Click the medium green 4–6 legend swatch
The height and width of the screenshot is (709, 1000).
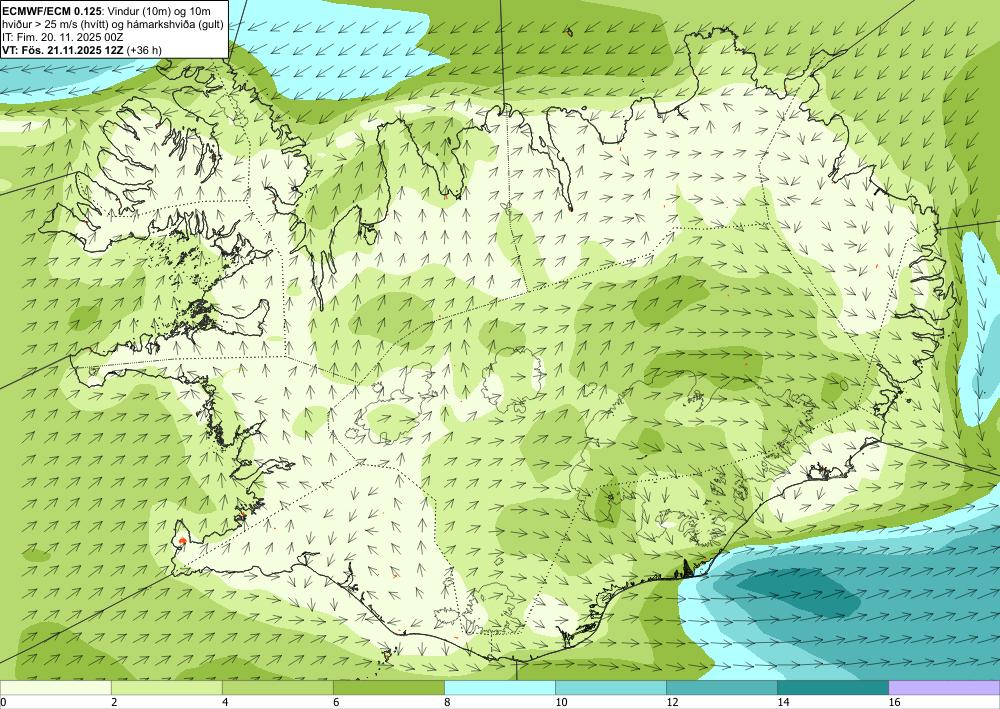click(x=277, y=688)
